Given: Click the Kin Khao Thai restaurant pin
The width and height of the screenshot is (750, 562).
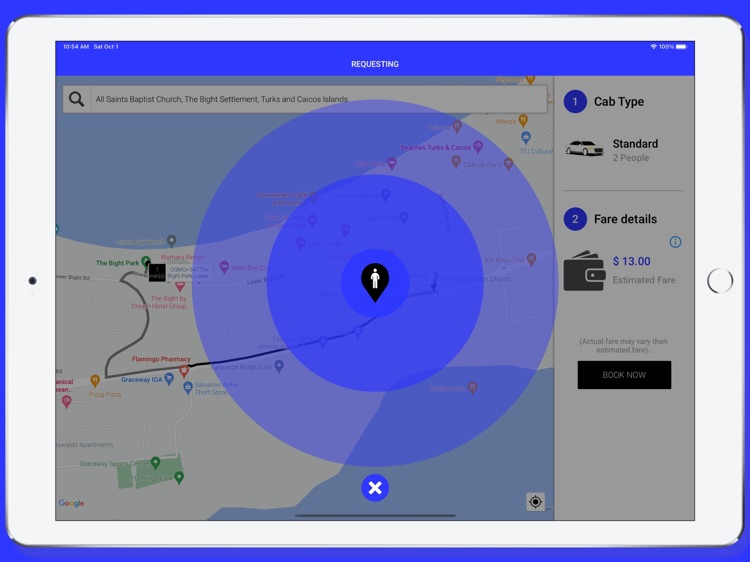Looking at the screenshot, I should point(531,259).
